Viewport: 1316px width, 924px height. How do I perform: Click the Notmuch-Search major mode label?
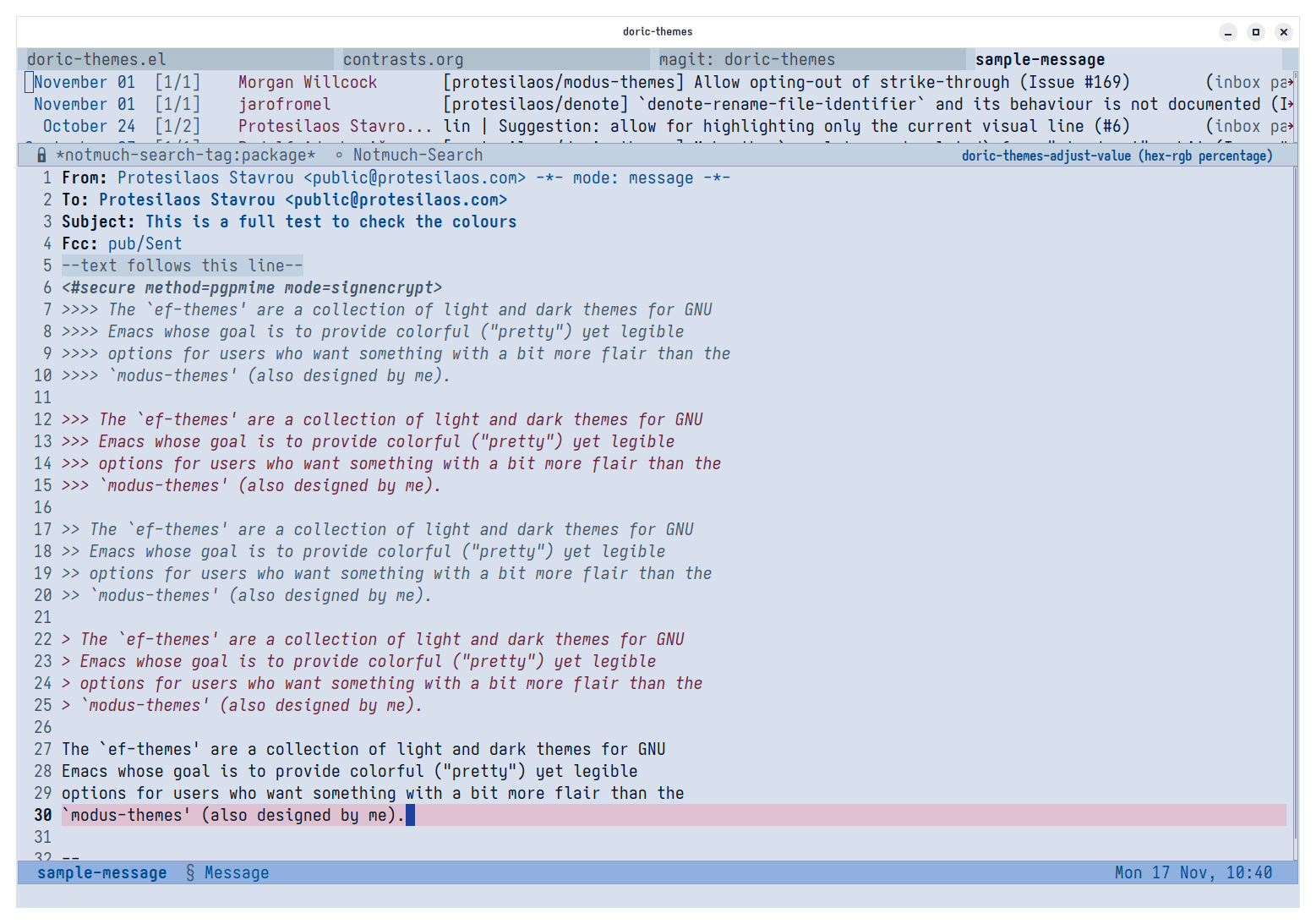(418, 156)
